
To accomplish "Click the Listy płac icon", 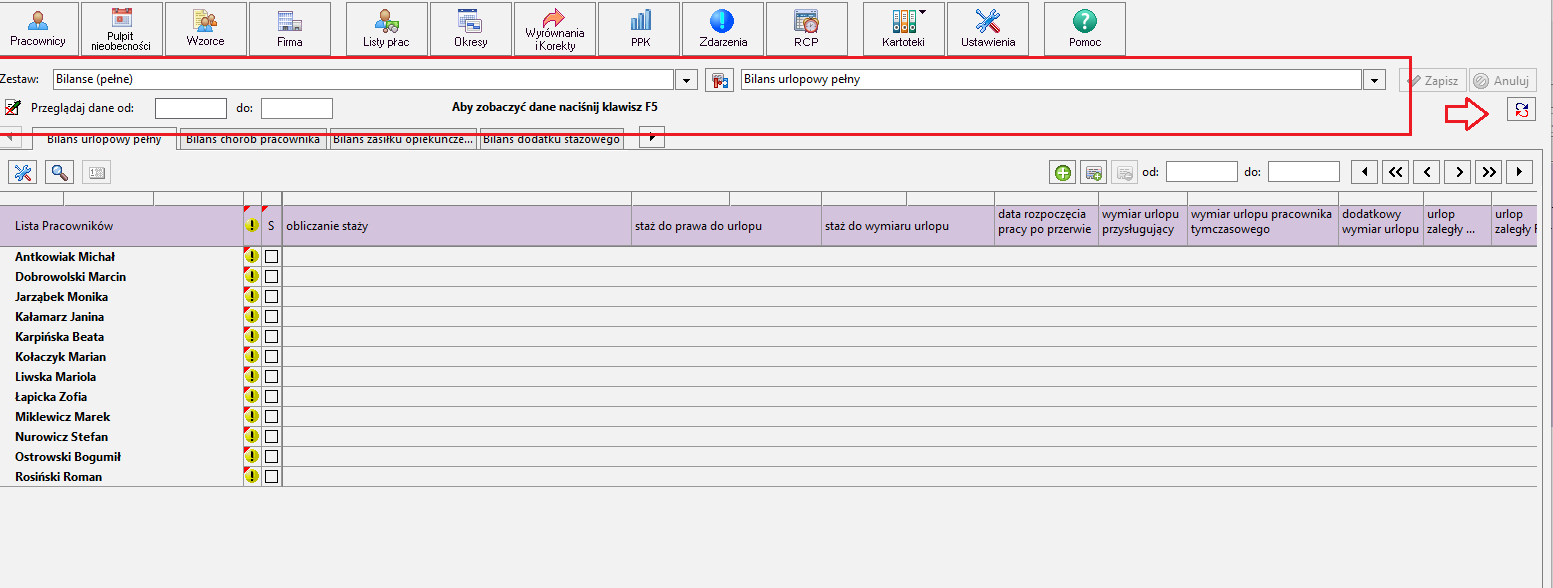I will click(386, 28).
